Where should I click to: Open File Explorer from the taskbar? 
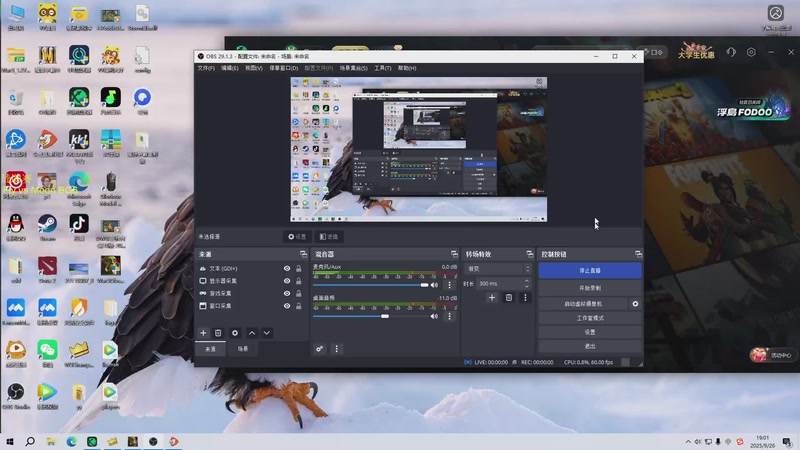pyautogui.click(x=51, y=441)
